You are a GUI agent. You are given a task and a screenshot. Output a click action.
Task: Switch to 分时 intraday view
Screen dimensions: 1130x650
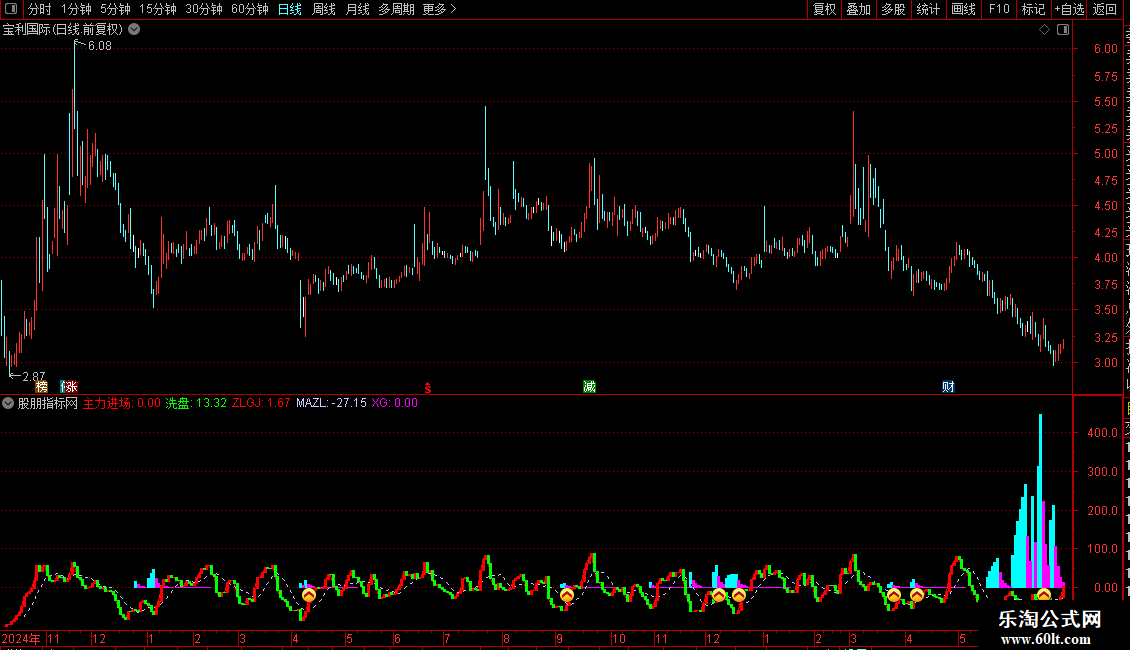tap(40, 9)
